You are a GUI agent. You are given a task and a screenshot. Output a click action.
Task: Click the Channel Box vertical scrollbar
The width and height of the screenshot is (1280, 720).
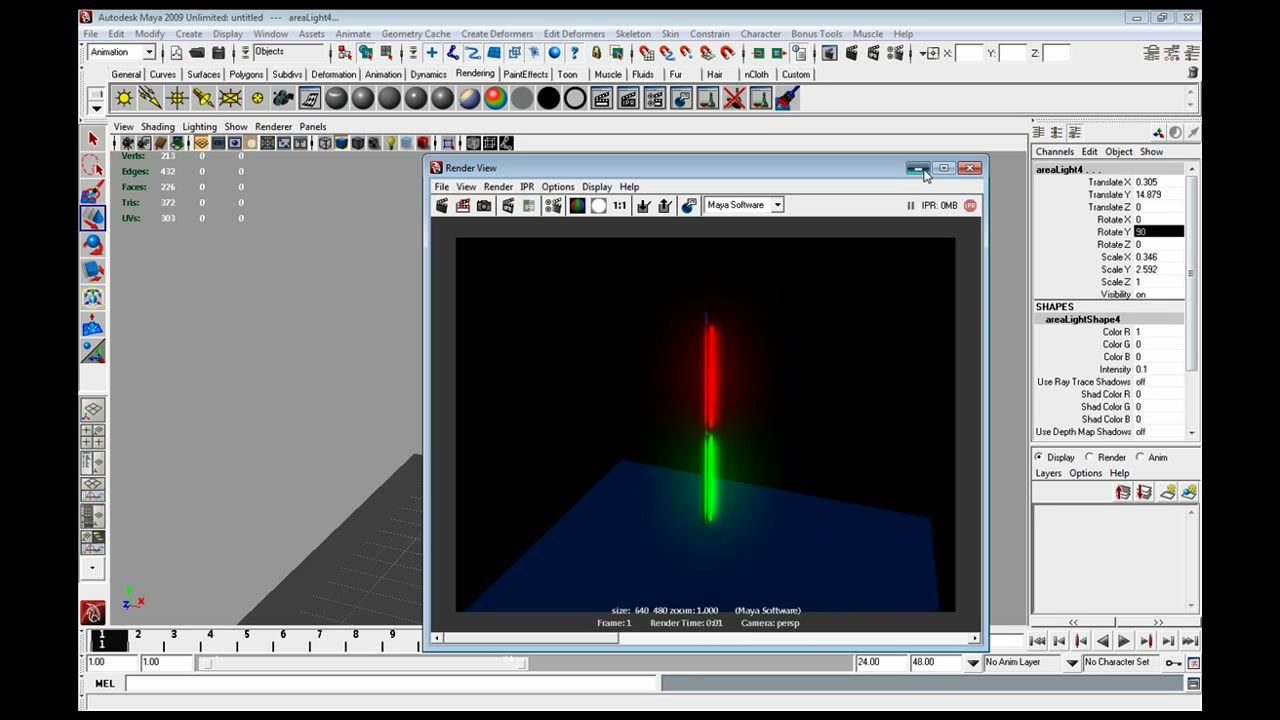coord(1191,305)
